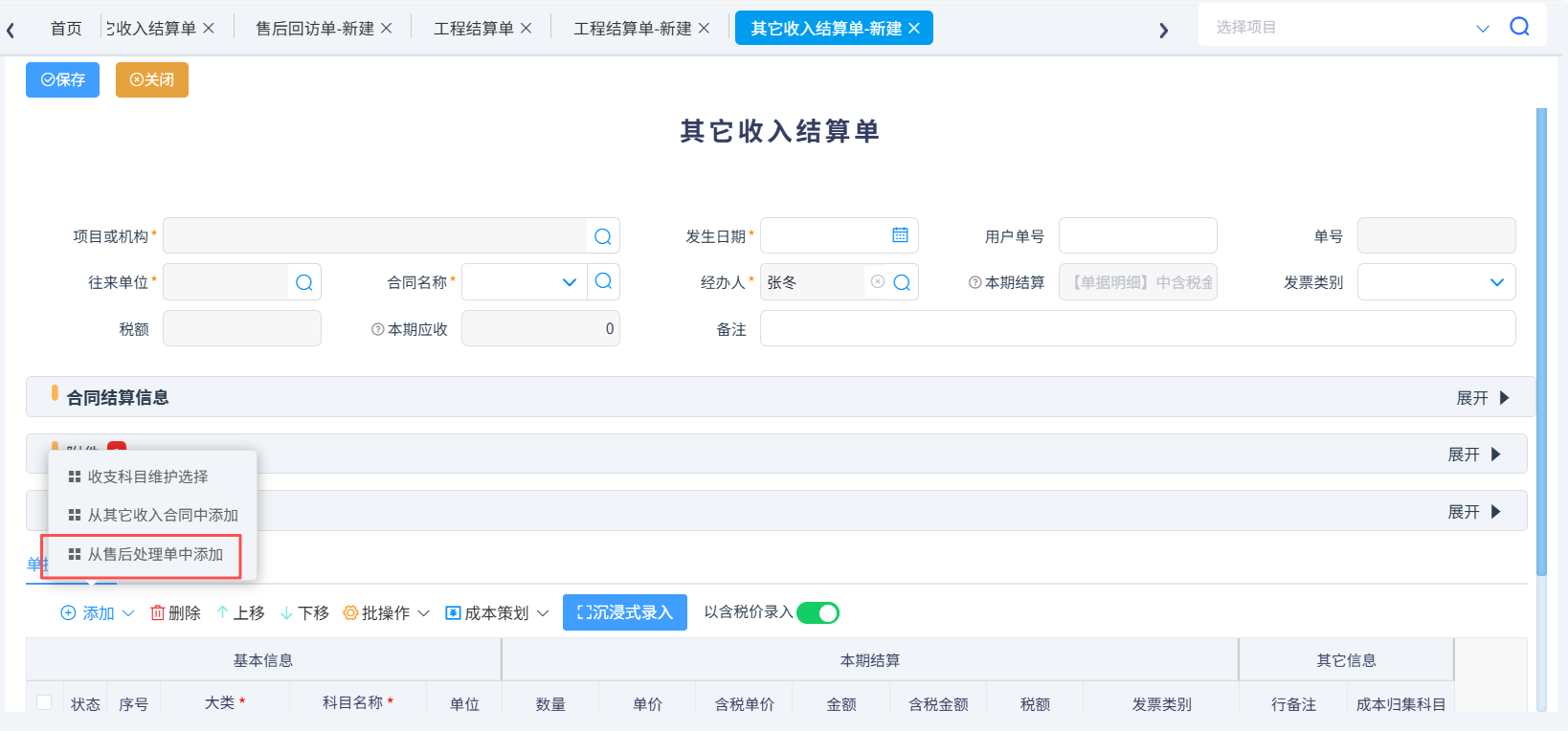Viewport: 1568px width, 732px height.
Task: Click the search icon in 项目或机构 field
Action: (x=602, y=236)
